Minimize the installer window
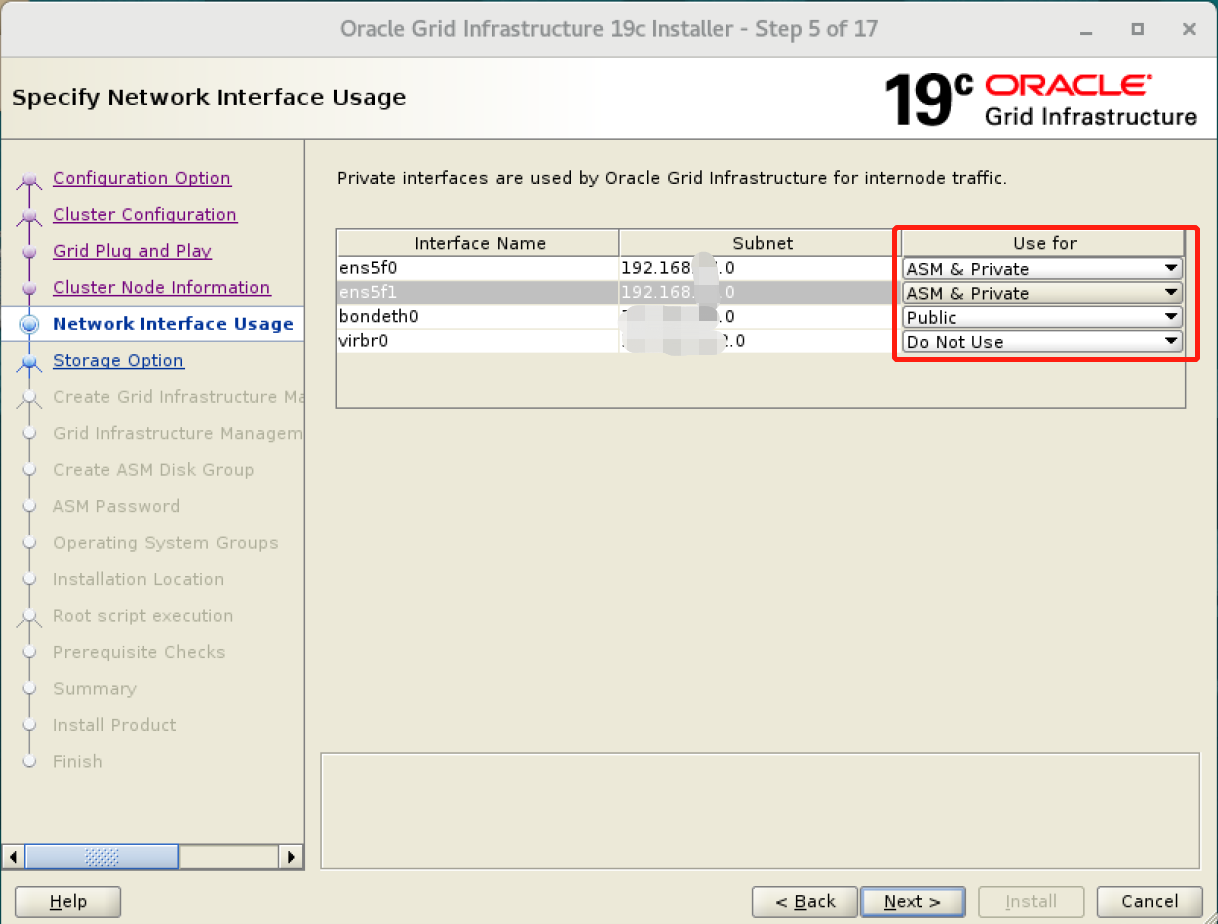This screenshot has width=1218, height=924. [x=1087, y=29]
